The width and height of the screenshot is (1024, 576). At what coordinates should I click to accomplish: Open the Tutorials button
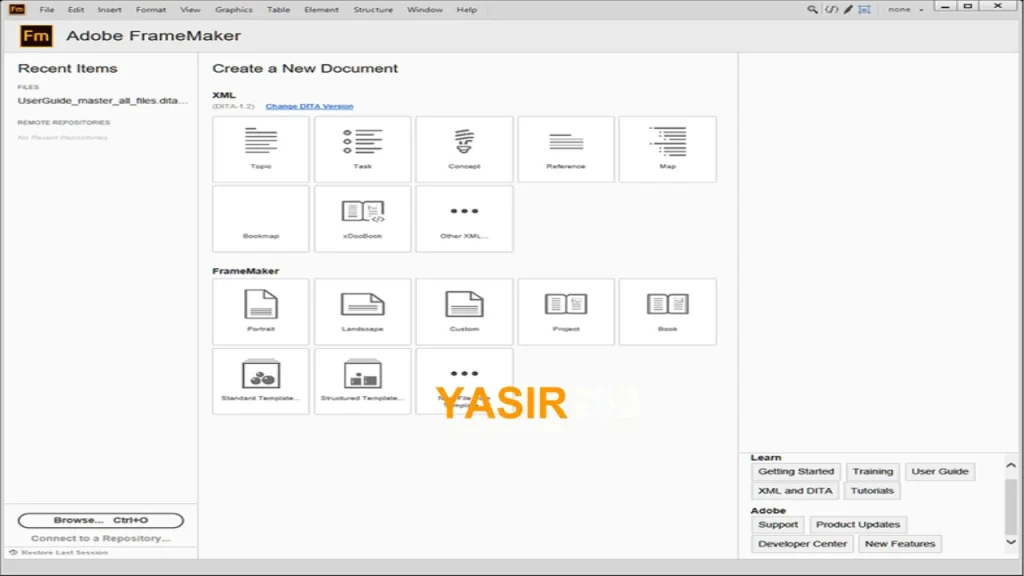click(x=872, y=491)
